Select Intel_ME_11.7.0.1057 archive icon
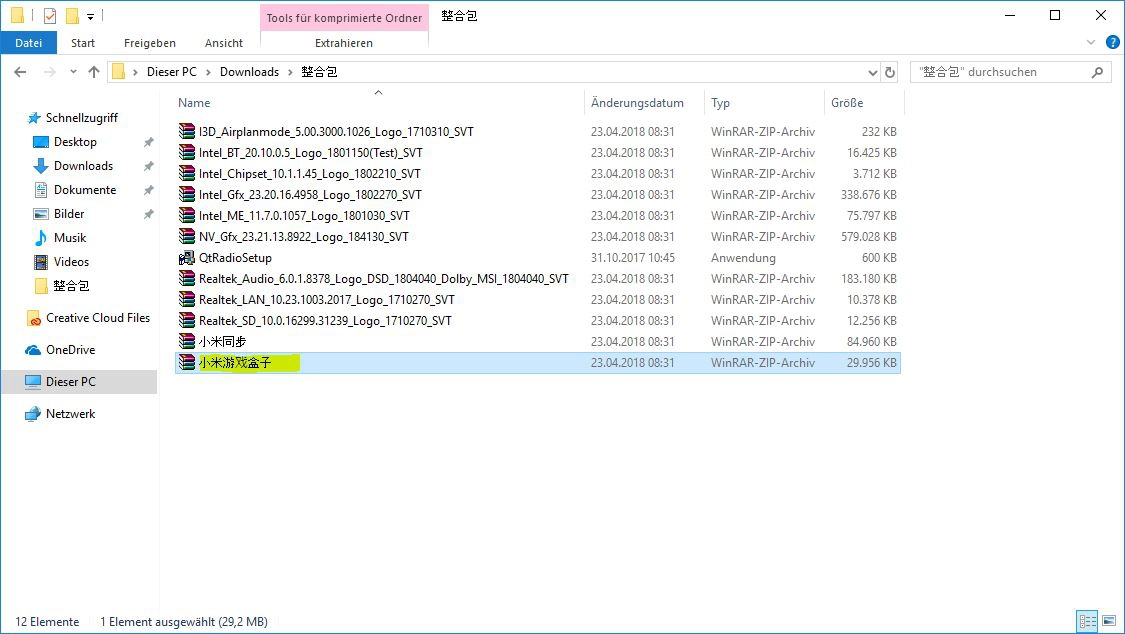This screenshot has width=1125, height=634. pos(187,215)
